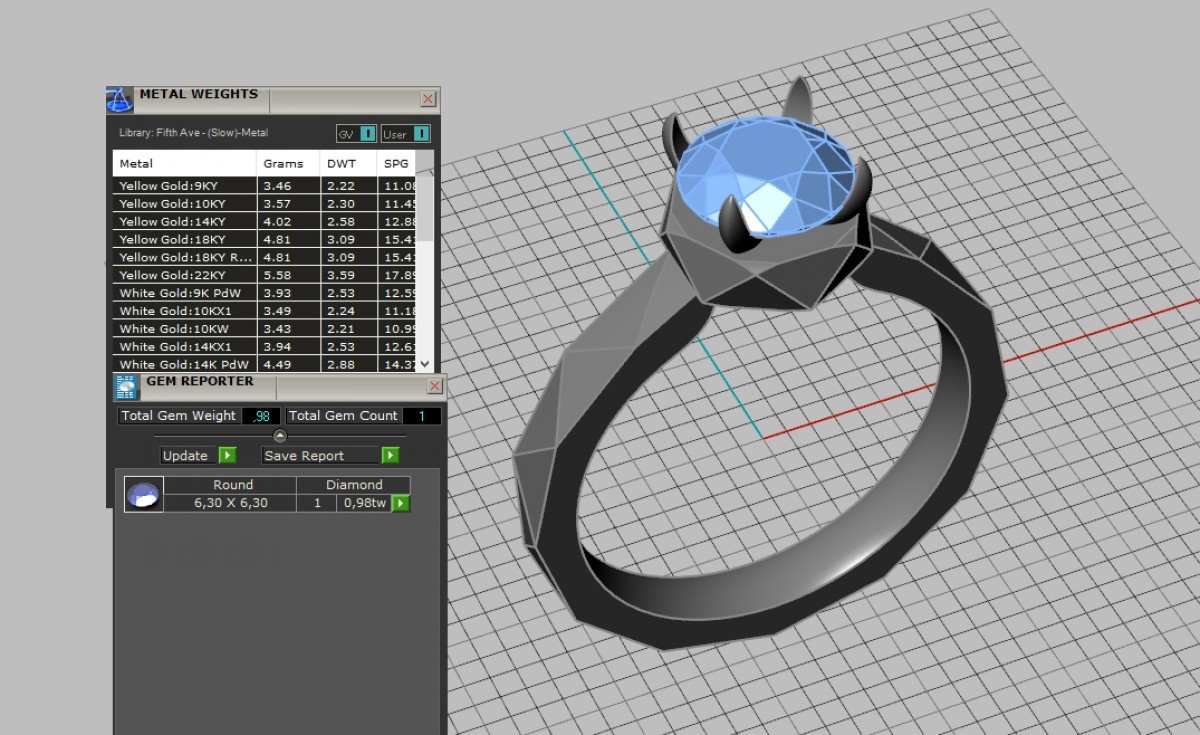
Task: Toggle the User library switch
Action: 421,134
